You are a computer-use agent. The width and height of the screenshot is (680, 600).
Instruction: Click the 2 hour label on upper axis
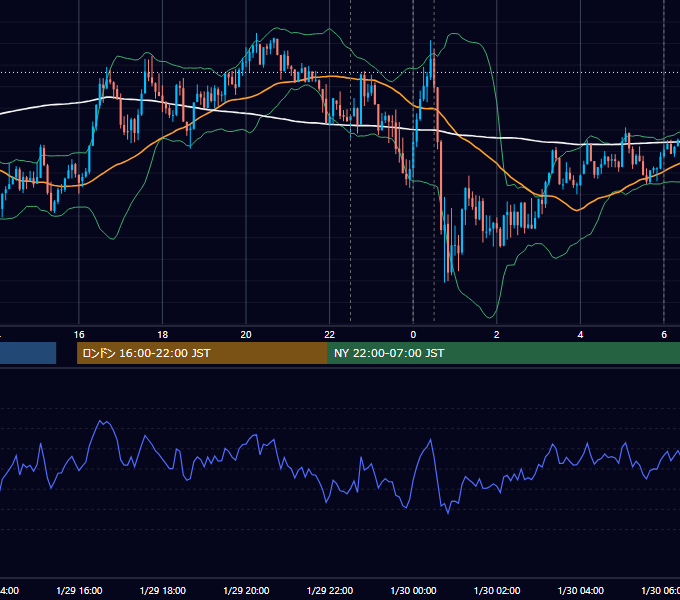pos(497,335)
